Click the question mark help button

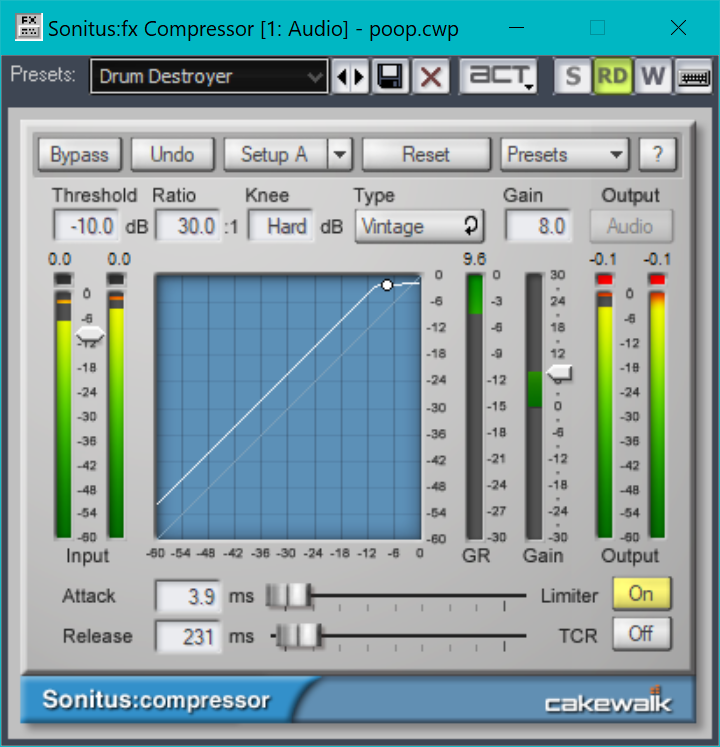[x=657, y=154]
